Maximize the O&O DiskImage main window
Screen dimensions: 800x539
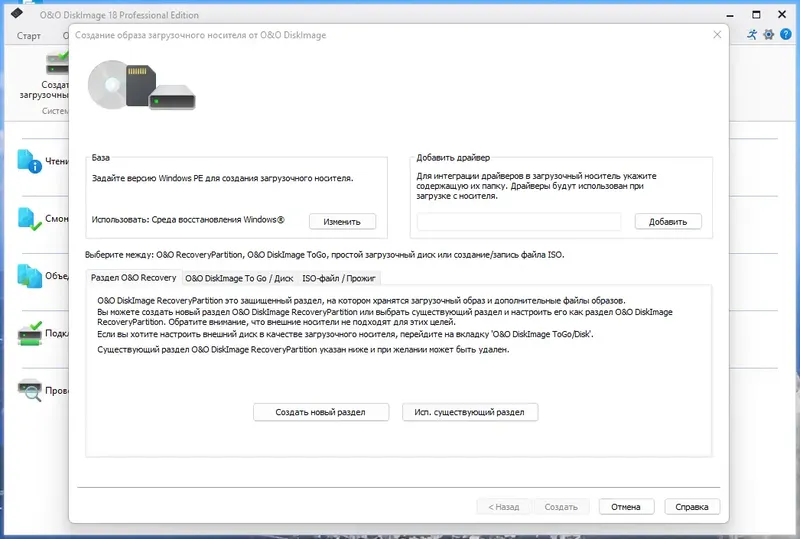click(756, 15)
